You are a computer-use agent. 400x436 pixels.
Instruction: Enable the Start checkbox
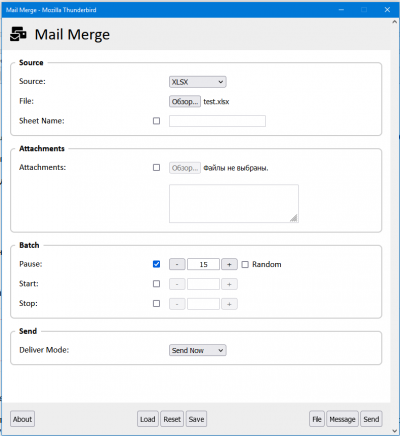[156, 284]
